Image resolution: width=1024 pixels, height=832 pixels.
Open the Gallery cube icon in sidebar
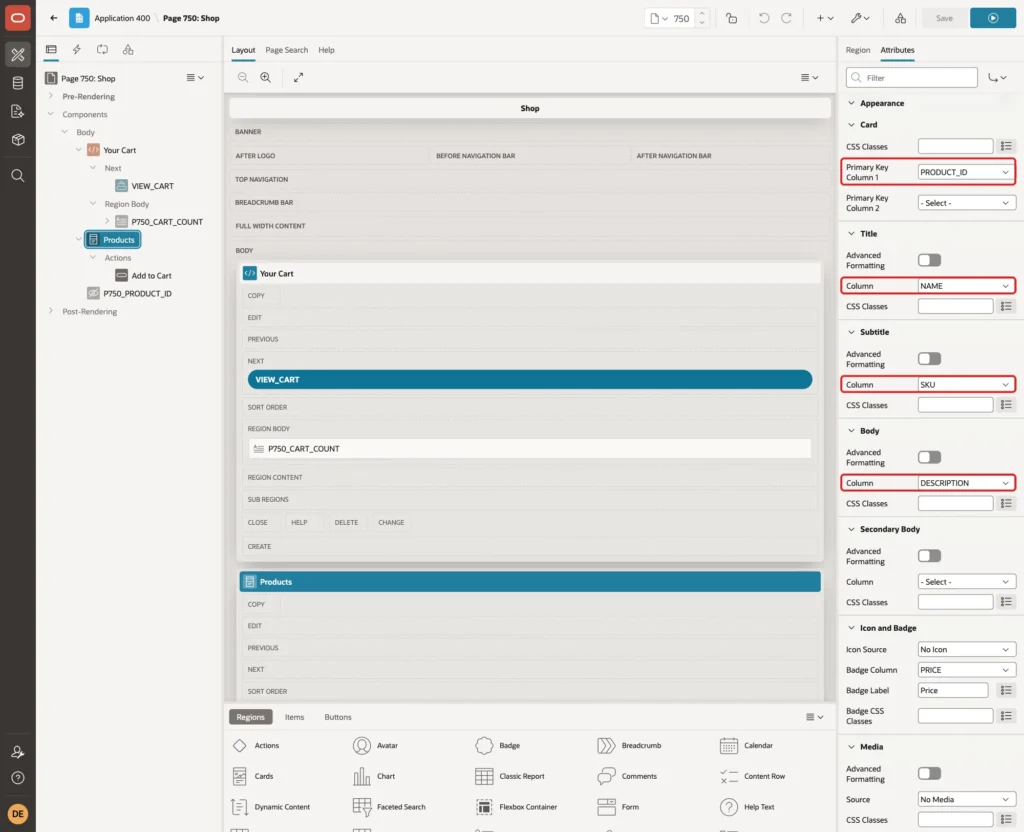tap(18, 139)
